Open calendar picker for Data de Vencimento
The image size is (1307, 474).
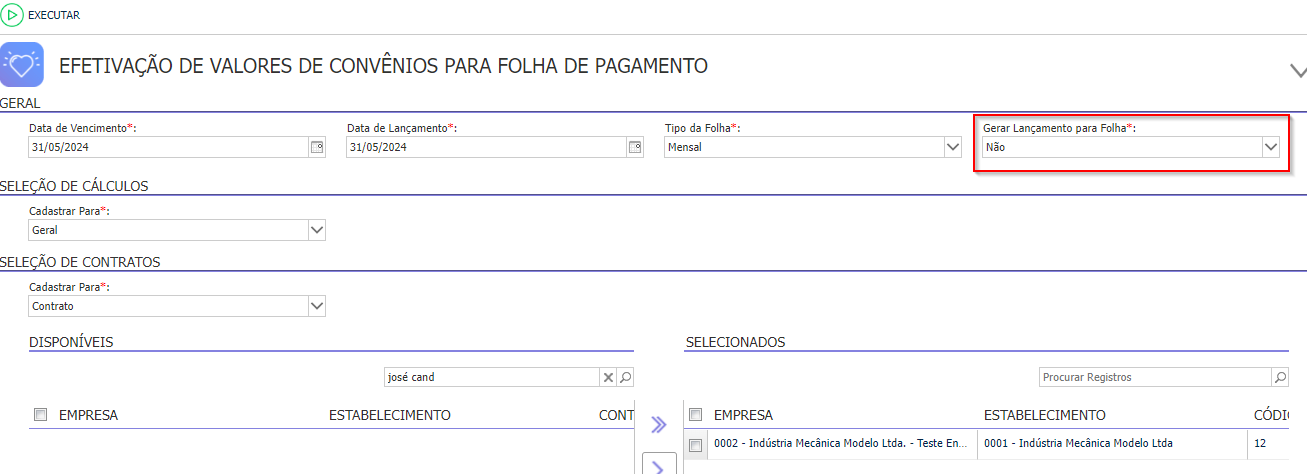tap(317, 147)
